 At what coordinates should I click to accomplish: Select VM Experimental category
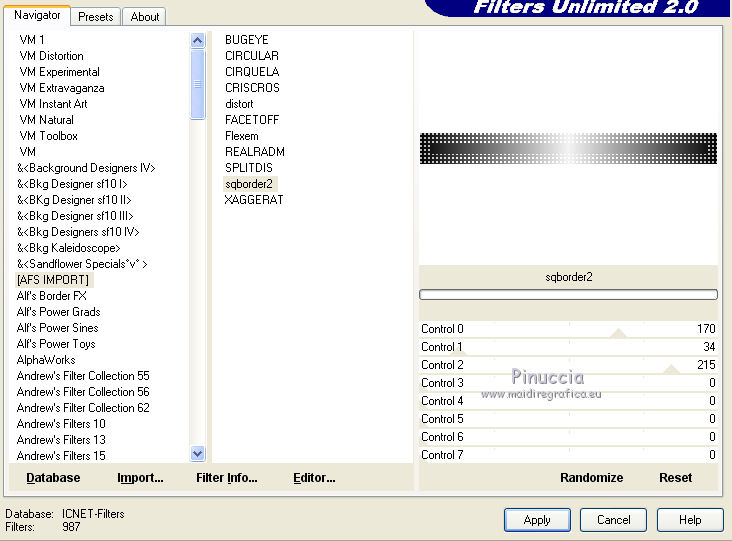pyautogui.click(x=59, y=72)
